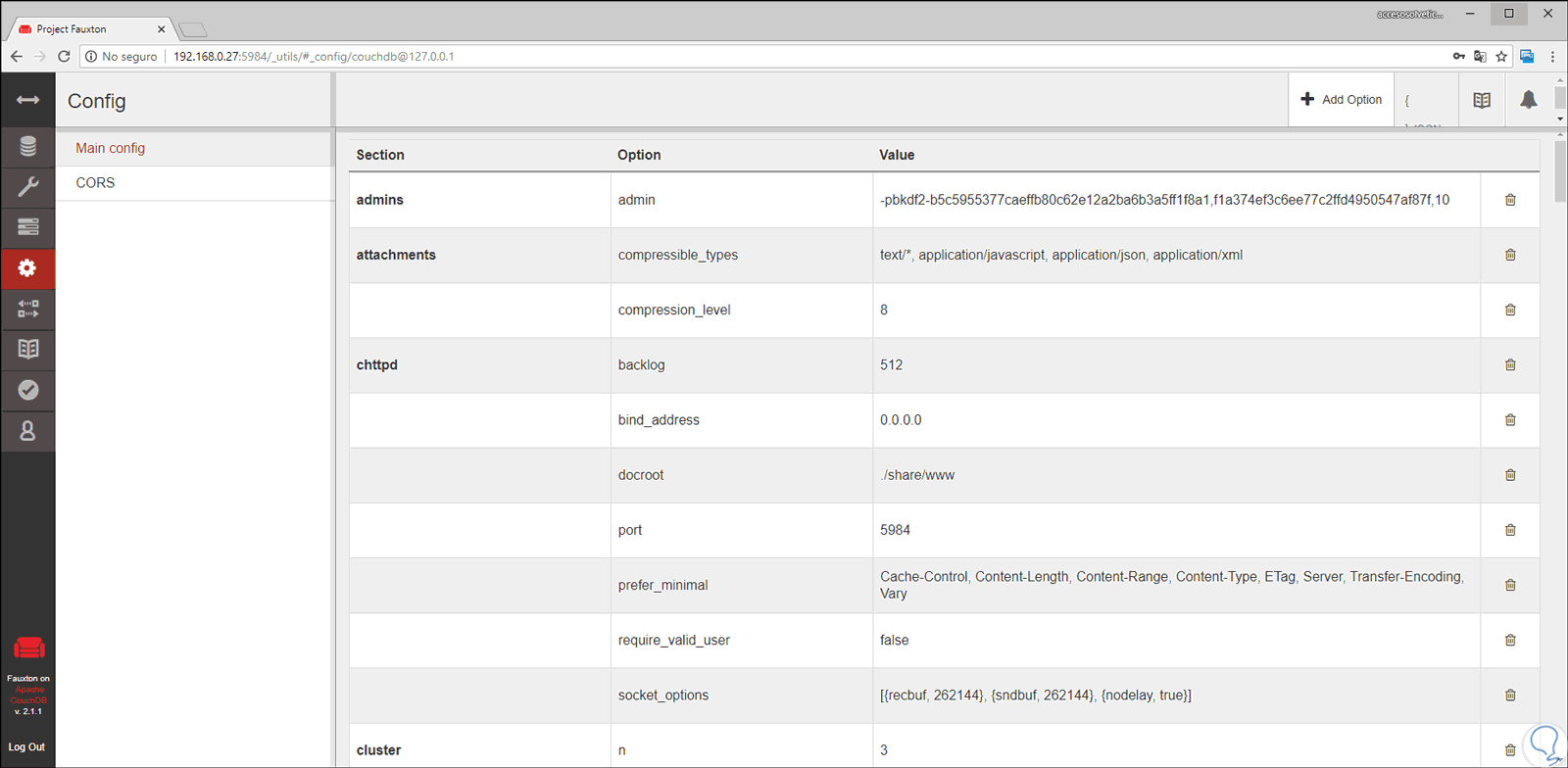1568x768 pixels.
Task: Delete the admins admin option row
Action: [x=1510, y=200]
